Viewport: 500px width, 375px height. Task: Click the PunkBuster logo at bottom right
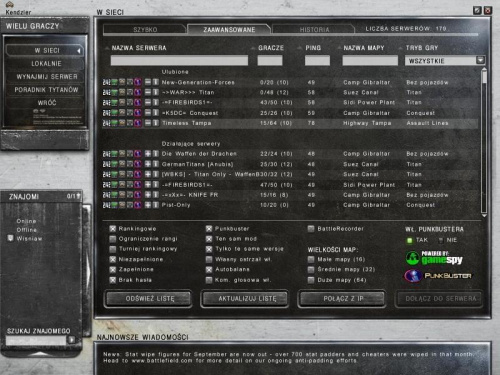(x=438, y=276)
